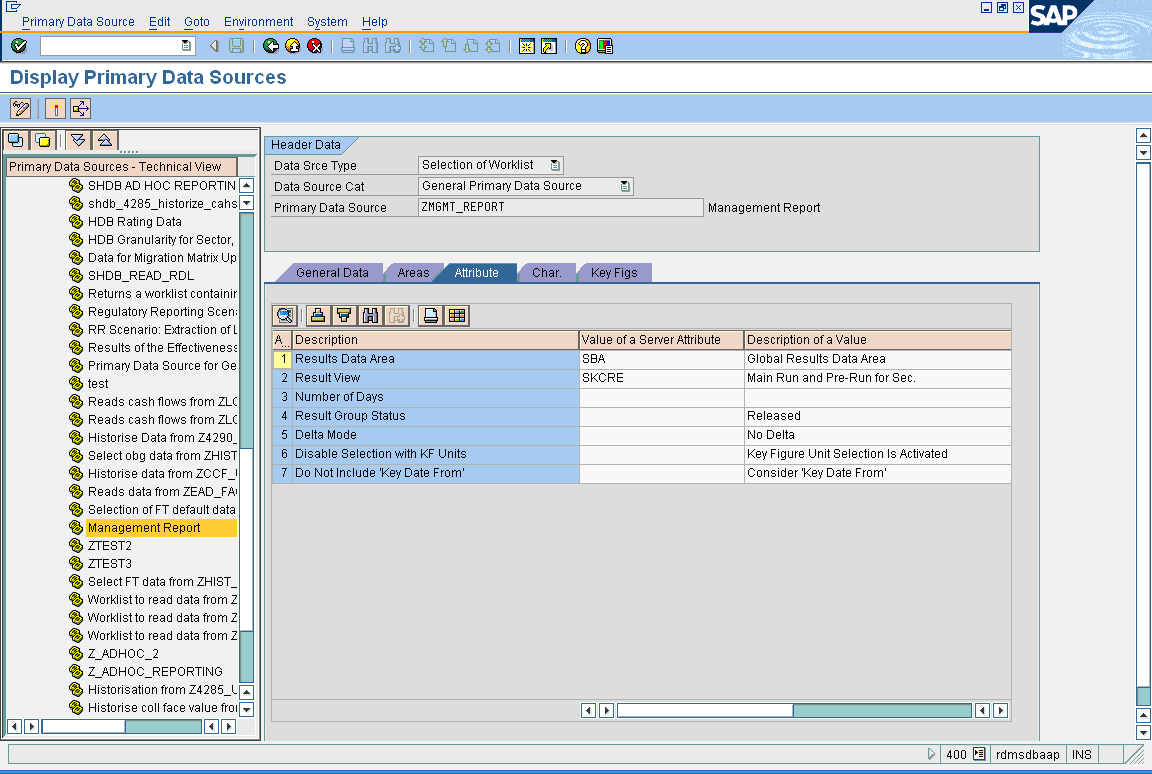Open the Goto menu
1152x774 pixels.
coord(196,21)
